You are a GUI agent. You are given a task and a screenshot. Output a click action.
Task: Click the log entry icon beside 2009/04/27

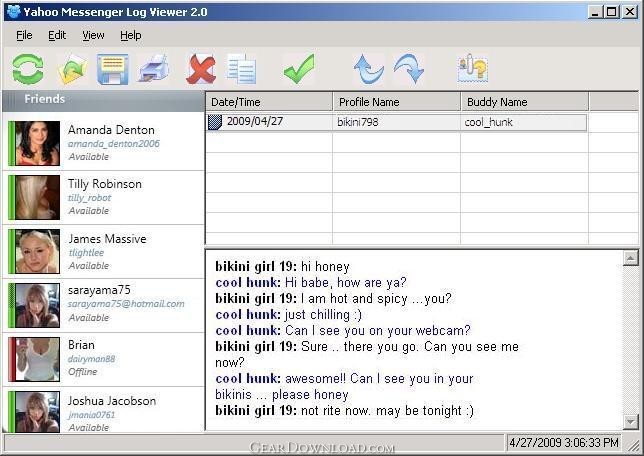click(x=215, y=122)
